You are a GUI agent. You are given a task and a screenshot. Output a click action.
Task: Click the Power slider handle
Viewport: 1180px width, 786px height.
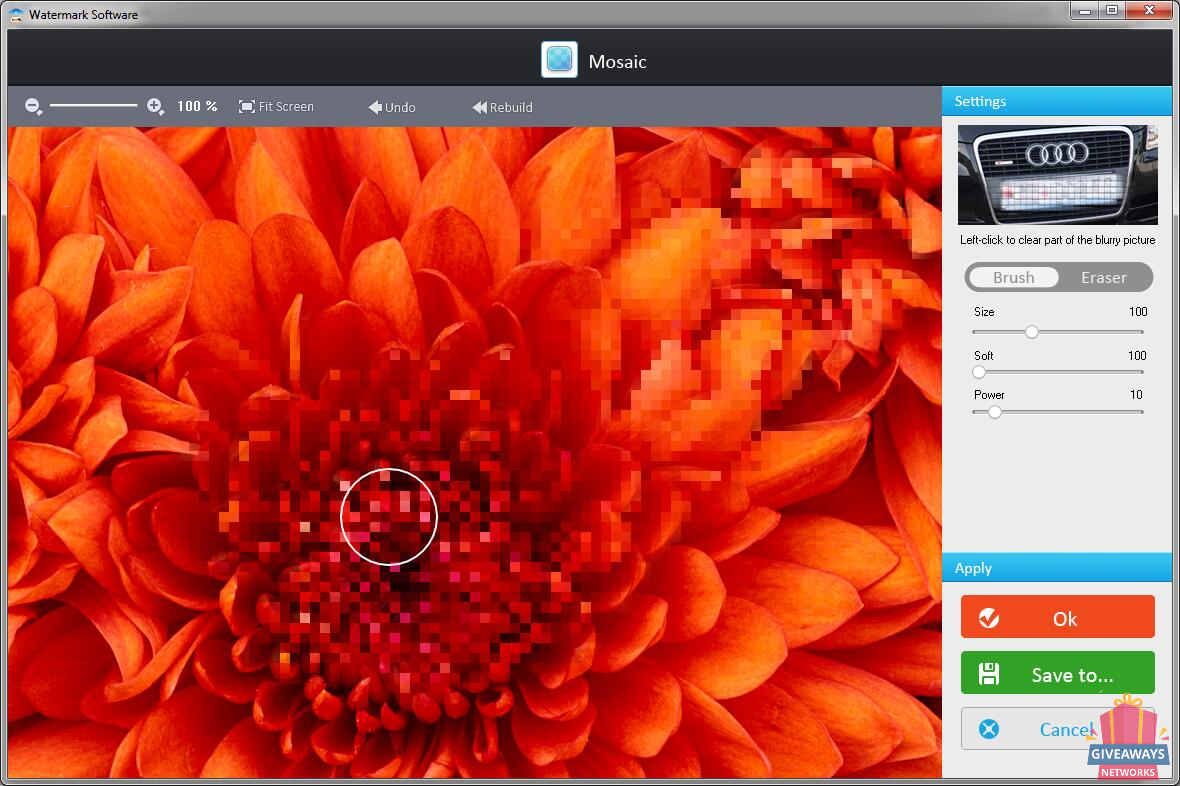point(995,412)
